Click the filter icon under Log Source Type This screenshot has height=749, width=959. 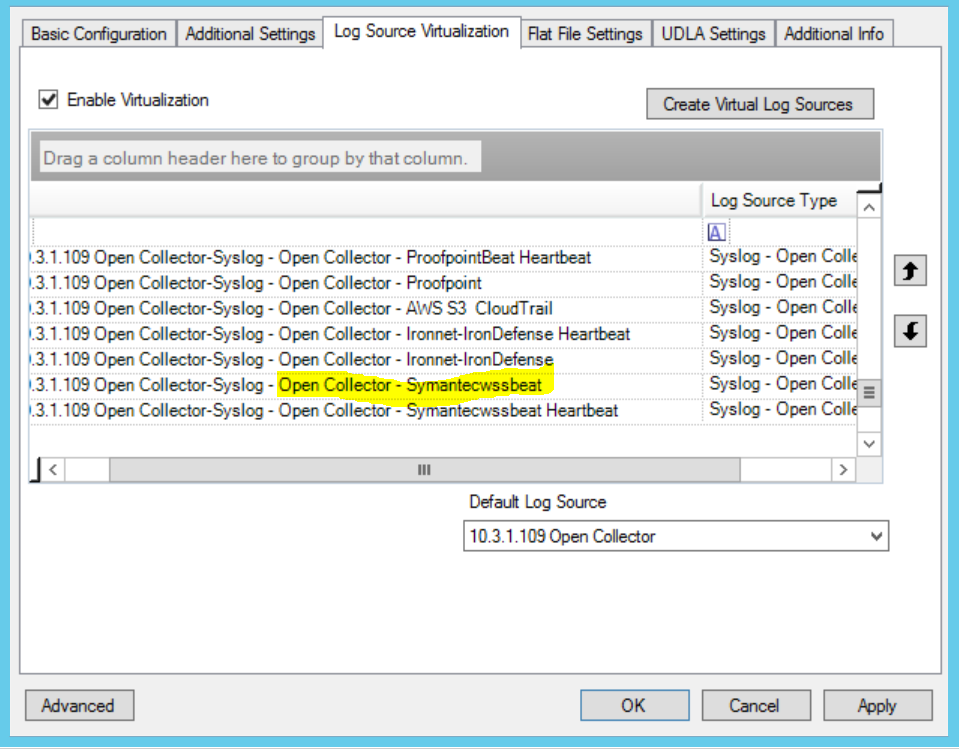point(716,232)
